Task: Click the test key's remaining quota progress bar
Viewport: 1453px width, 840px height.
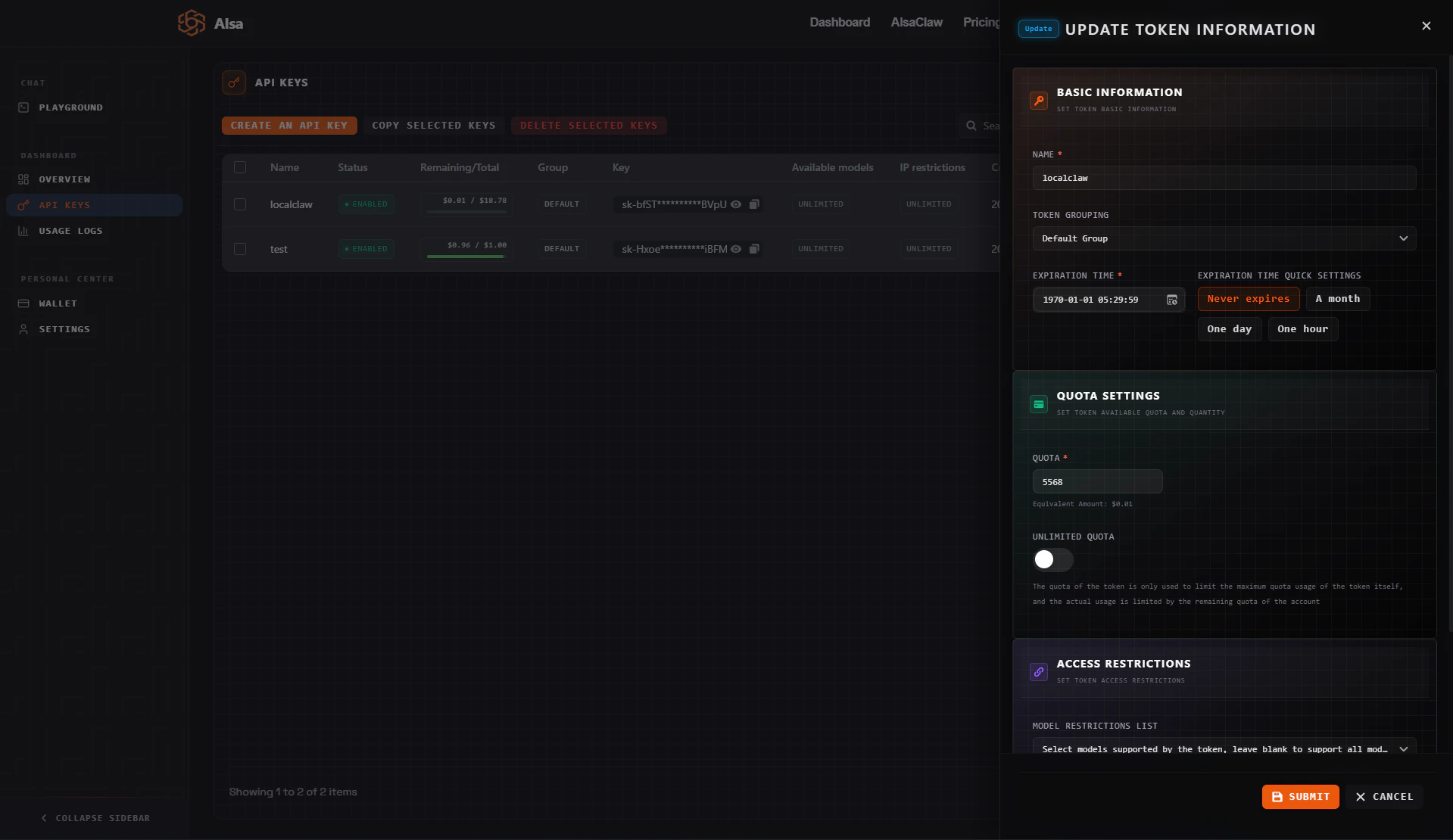Action: click(466, 256)
